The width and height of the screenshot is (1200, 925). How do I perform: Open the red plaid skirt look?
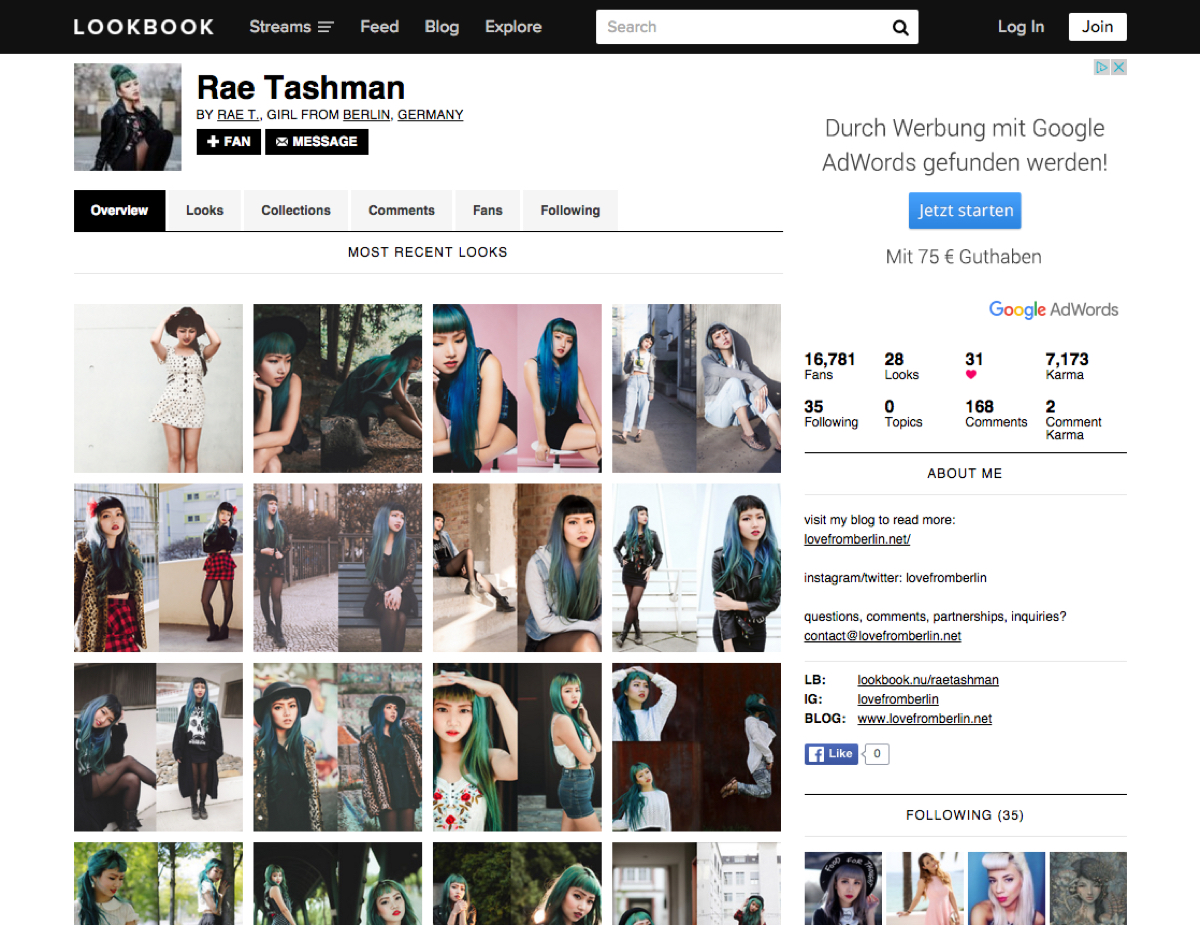(x=158, y=568)
